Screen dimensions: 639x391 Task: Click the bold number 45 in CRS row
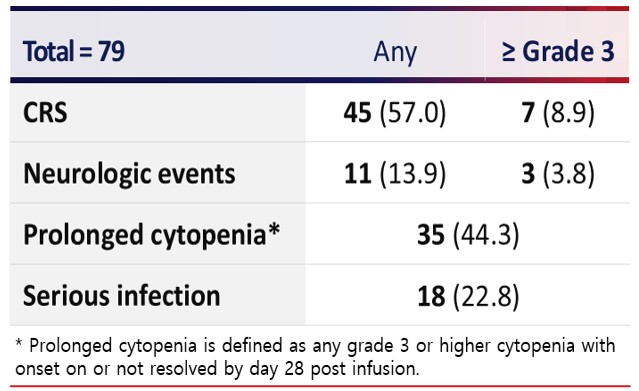click(357, 113)
